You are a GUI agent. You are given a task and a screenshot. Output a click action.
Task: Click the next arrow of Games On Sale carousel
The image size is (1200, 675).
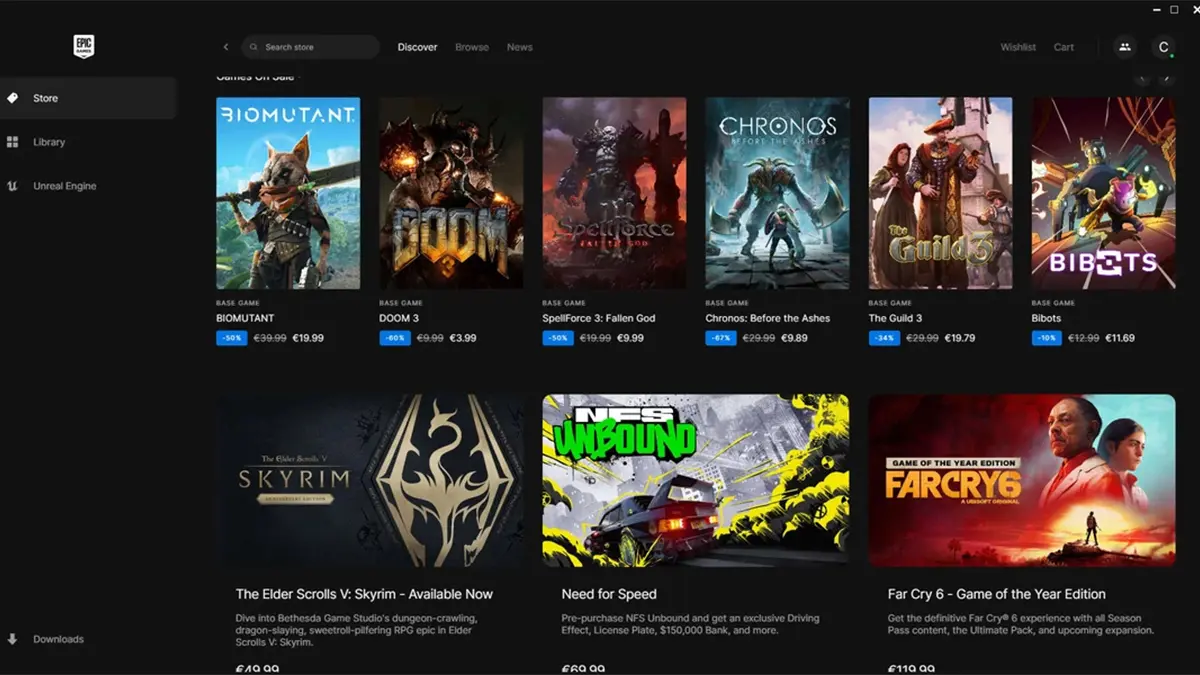pos(1166,78)
